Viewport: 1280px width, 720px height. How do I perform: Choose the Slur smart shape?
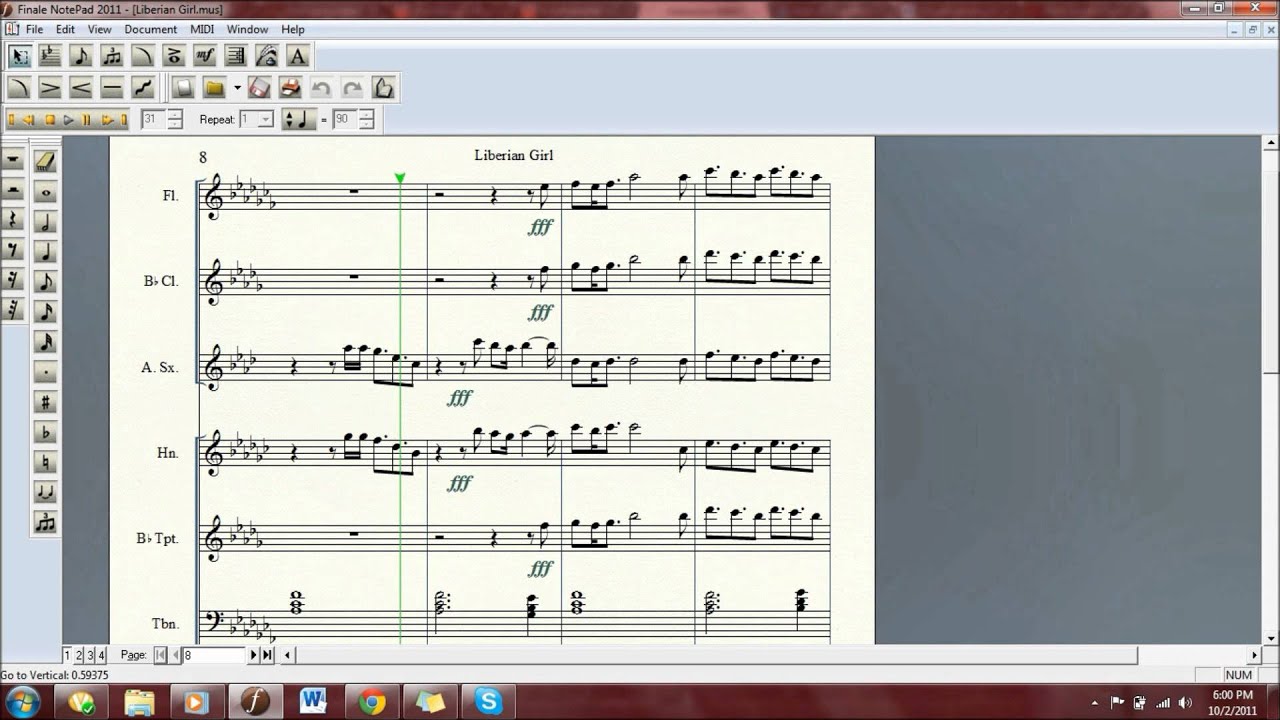click(19, 88)
